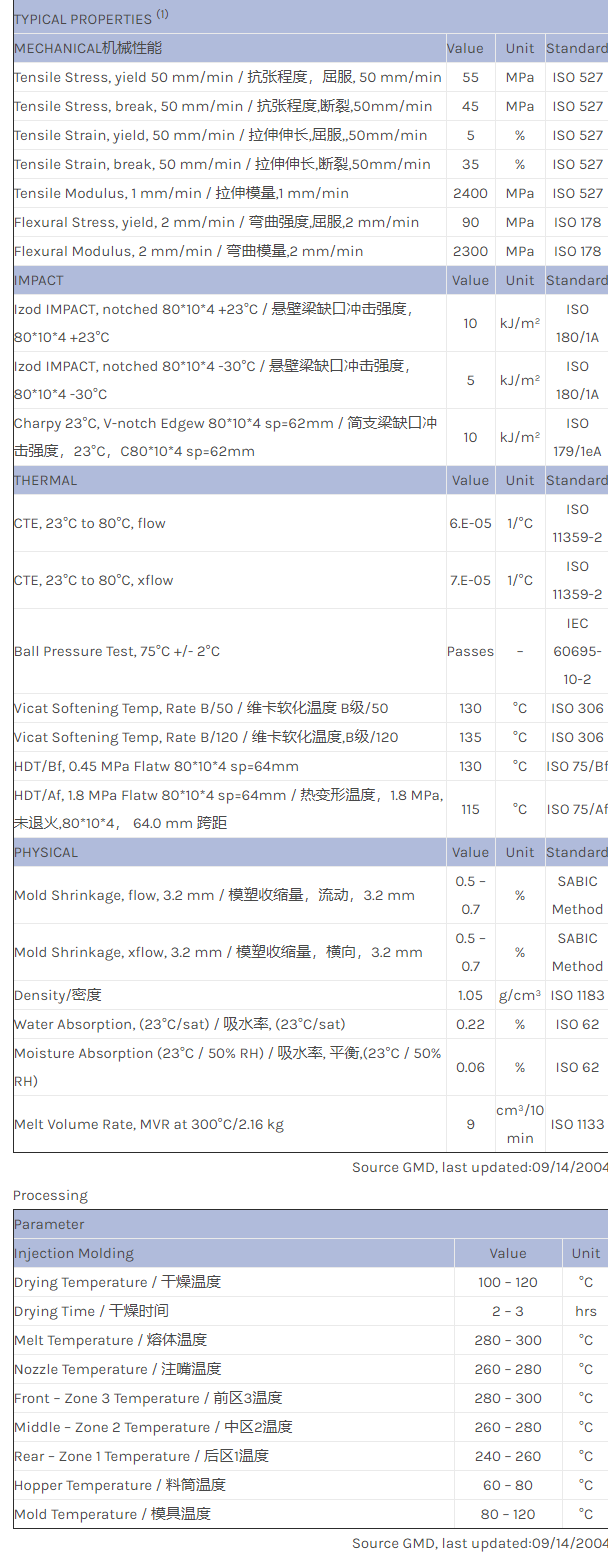Click the footnote (1) superscript marker
This screenshot has height=1554, width=608.
point(162,14)
